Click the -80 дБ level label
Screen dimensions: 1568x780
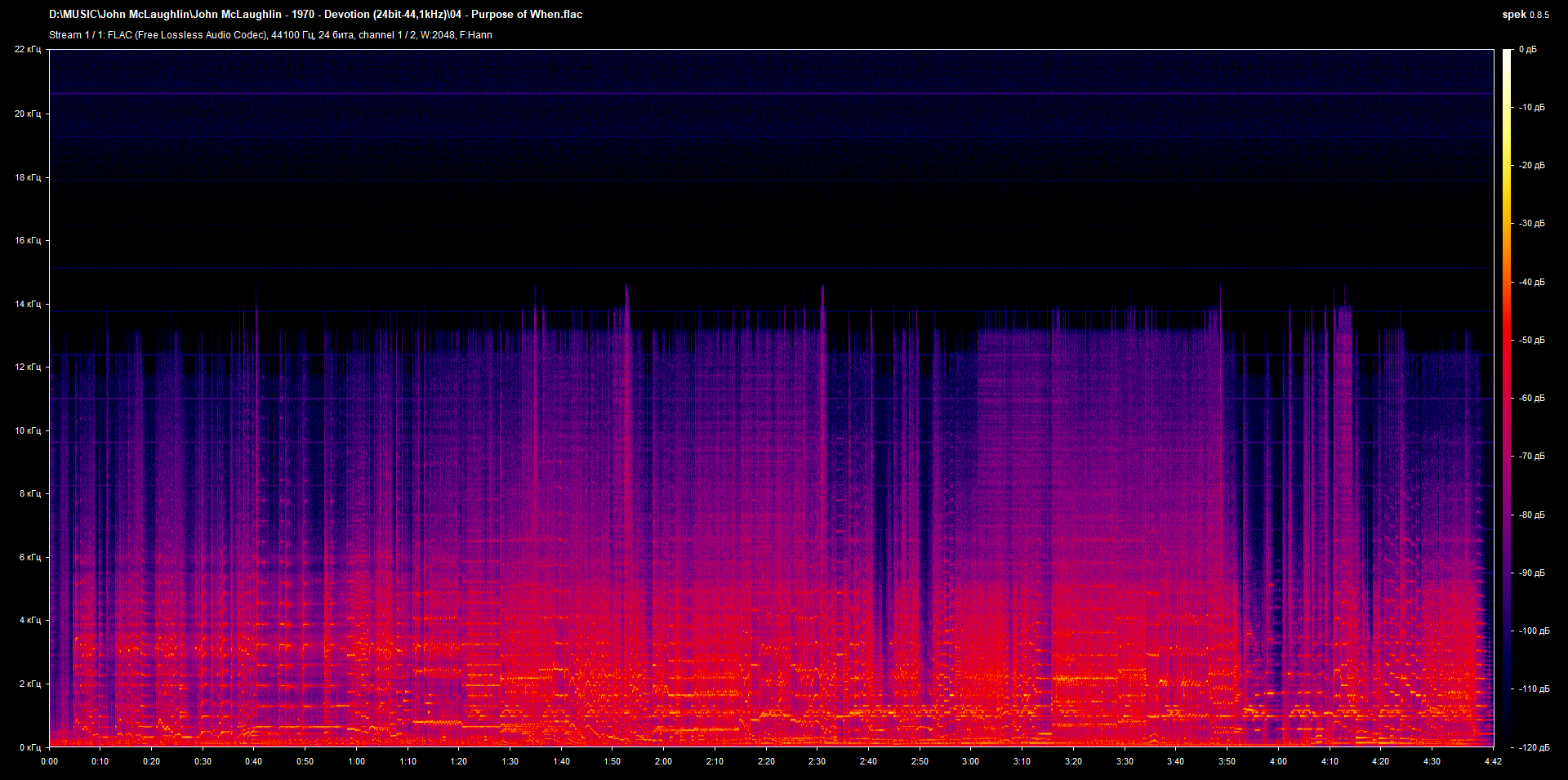[1531, 515]
